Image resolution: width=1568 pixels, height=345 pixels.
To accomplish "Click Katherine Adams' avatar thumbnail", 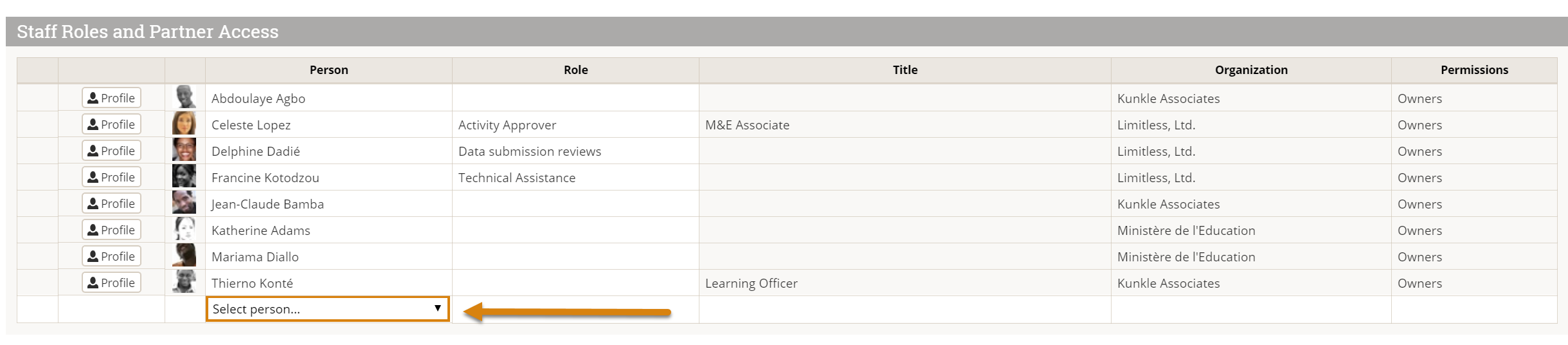I will (x=185, y=228).
